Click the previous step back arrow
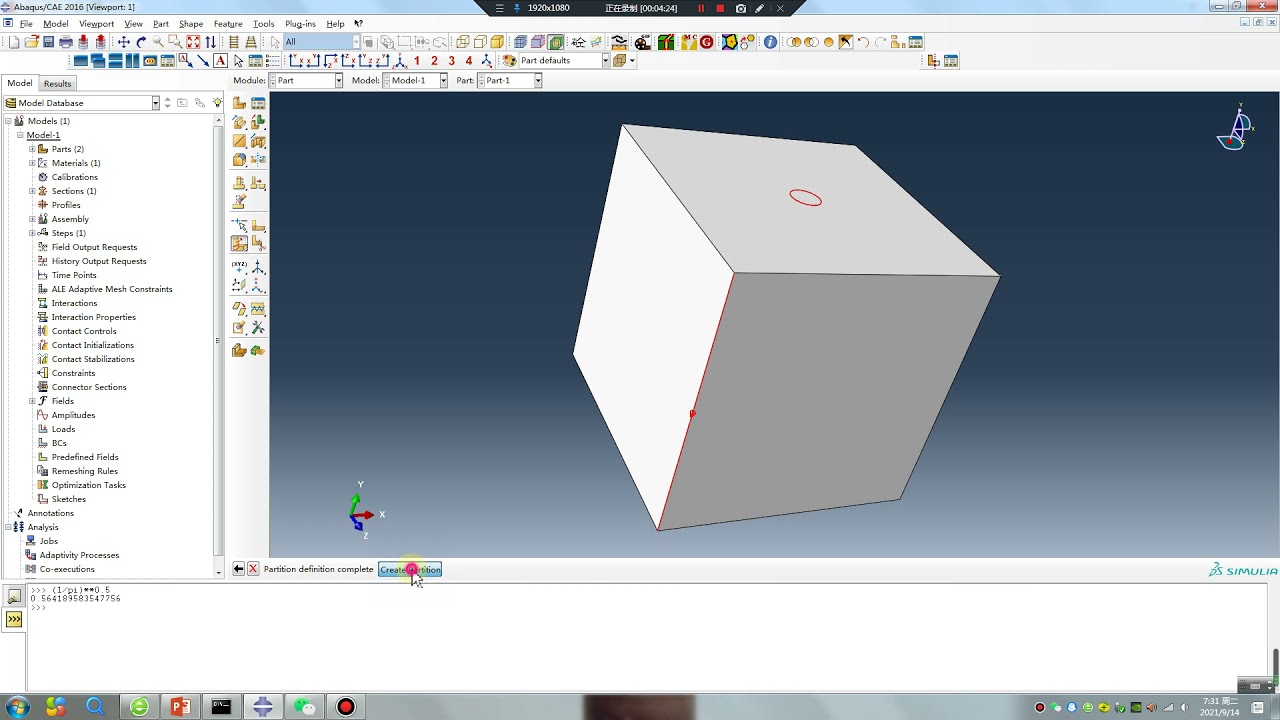 point(238,569)
